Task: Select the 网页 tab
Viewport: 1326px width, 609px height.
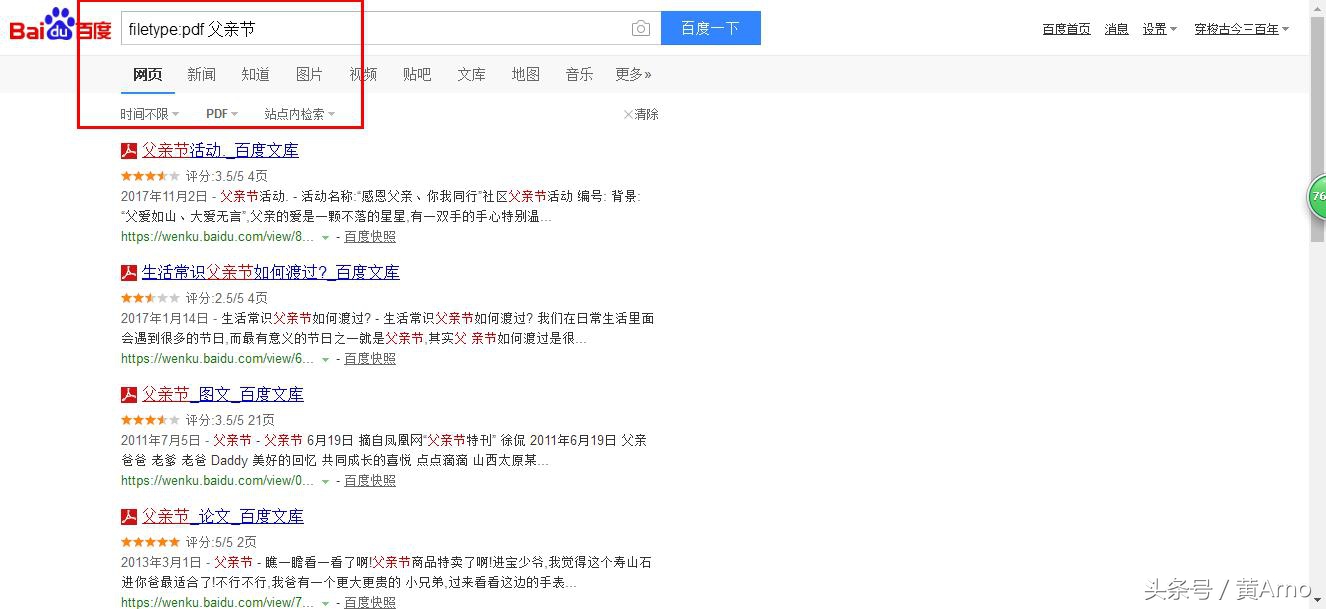Action: 148,74
